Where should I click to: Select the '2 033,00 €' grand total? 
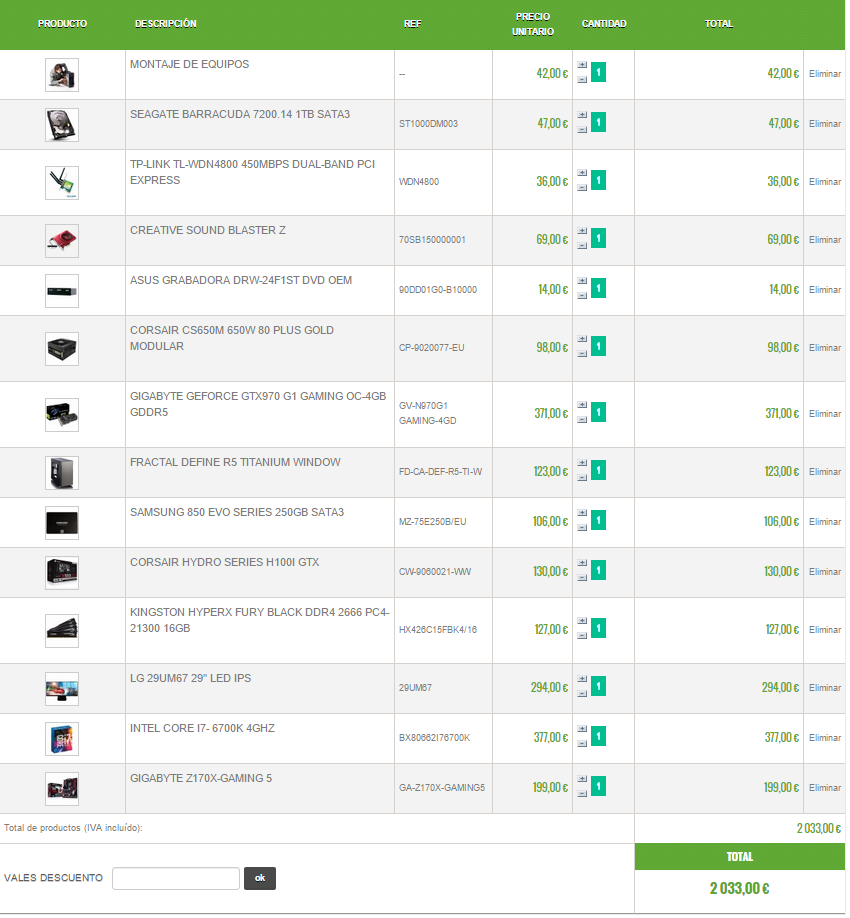739,889
